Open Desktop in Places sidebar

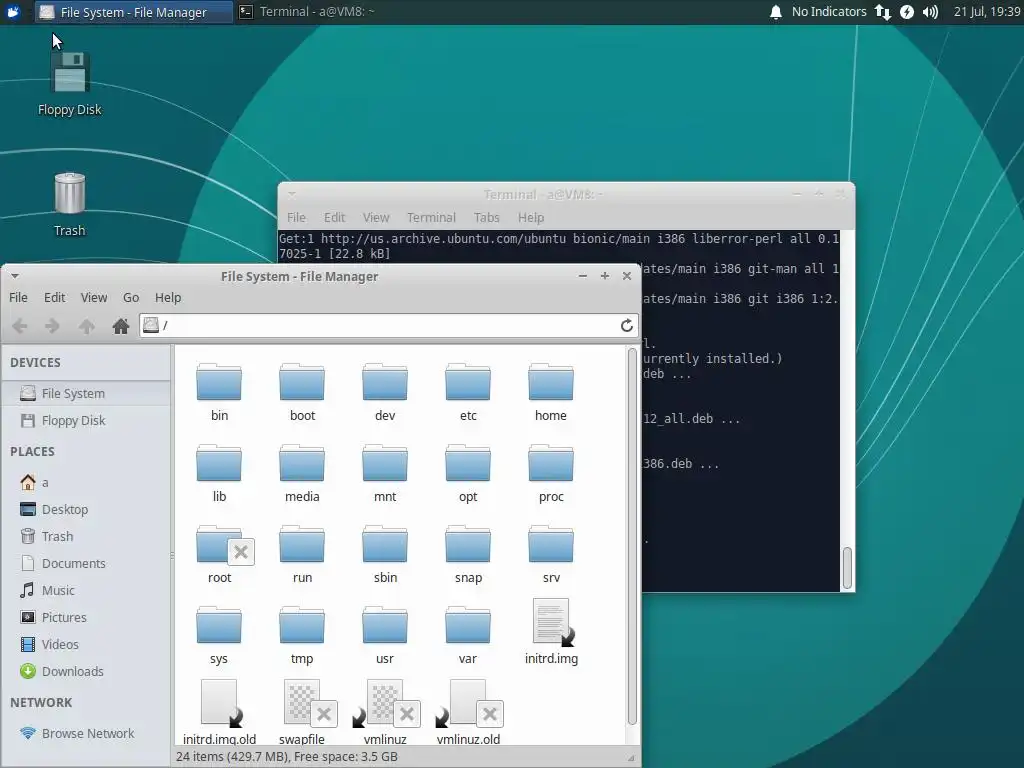pos(86,509)
